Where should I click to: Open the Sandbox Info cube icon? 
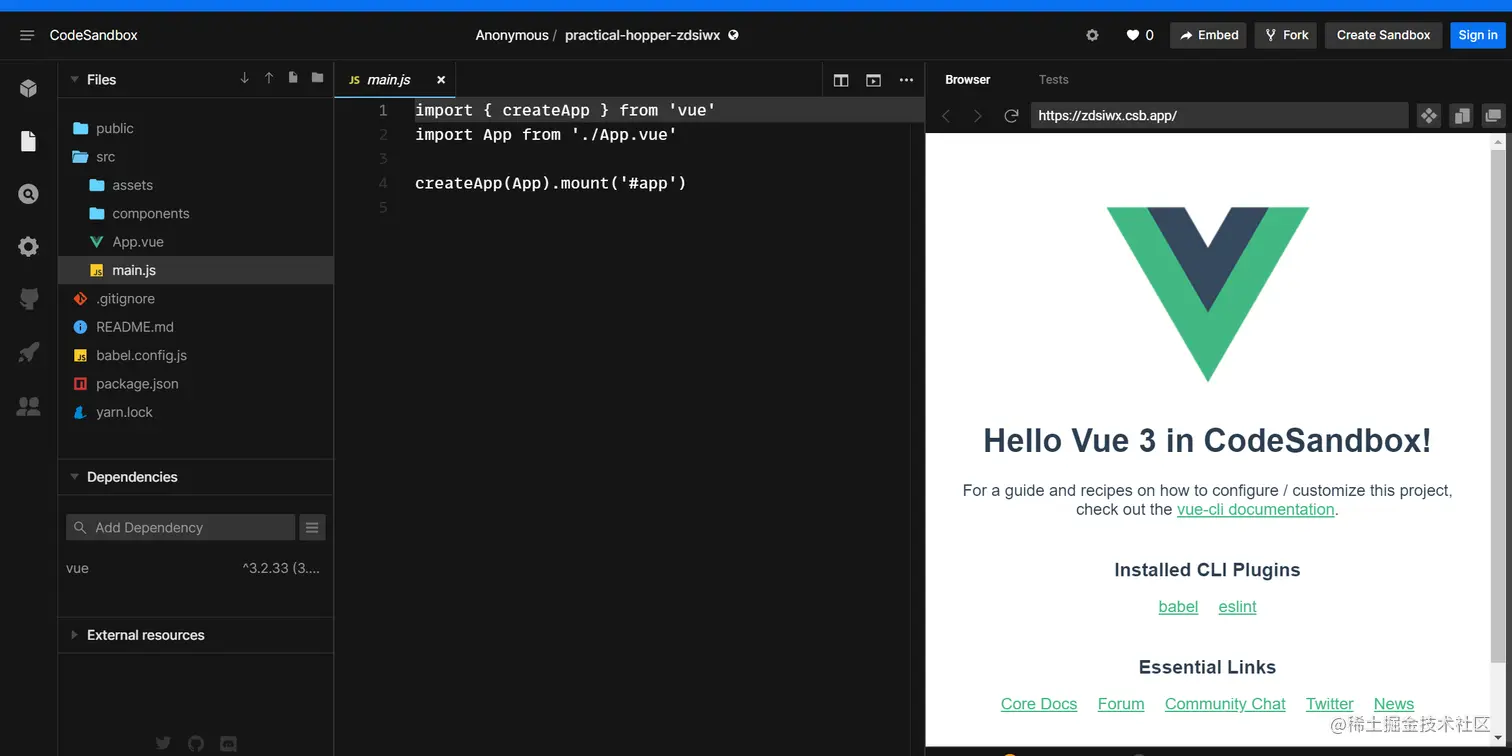pos(28,88)
